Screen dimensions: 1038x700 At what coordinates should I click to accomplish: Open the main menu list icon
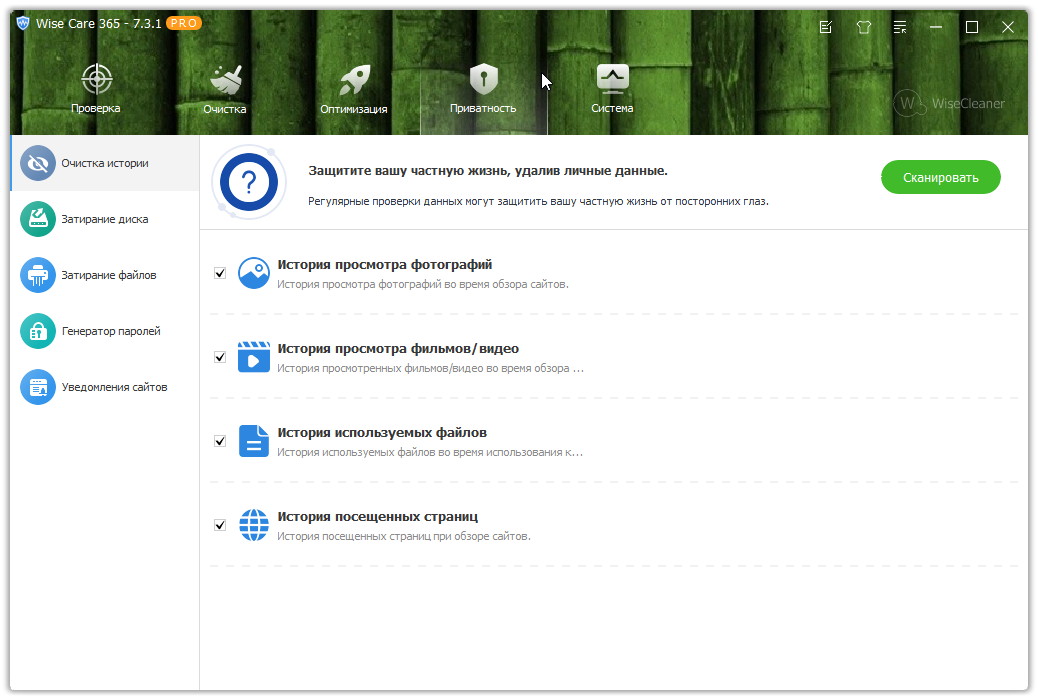point(900,27)
